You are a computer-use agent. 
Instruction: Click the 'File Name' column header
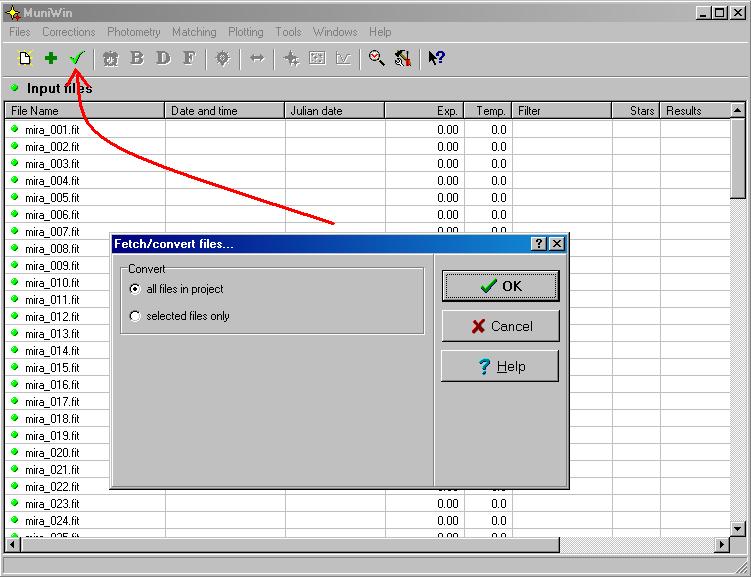click(85, 111)
